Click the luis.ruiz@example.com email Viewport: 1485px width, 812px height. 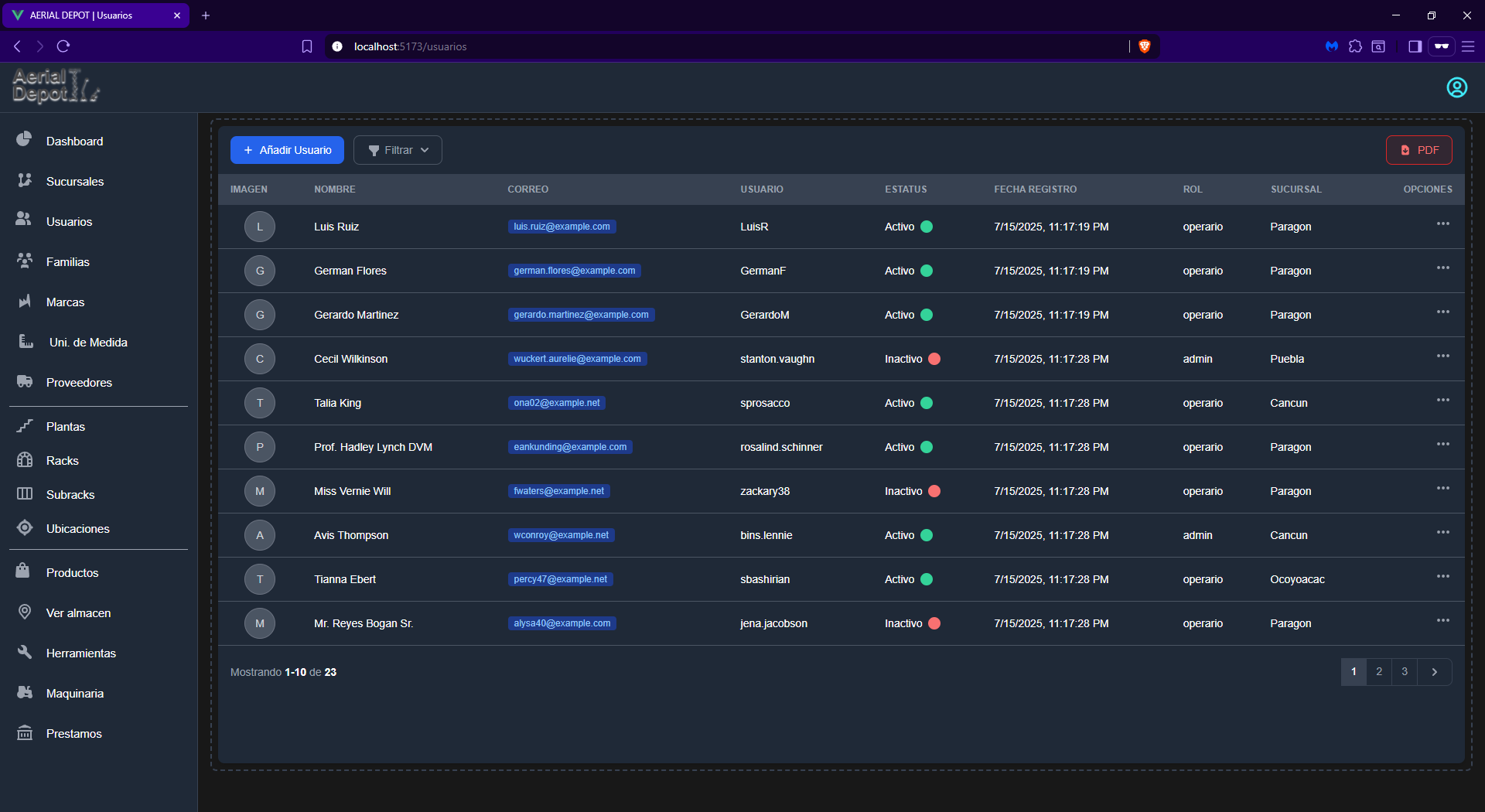coord(562,227)
